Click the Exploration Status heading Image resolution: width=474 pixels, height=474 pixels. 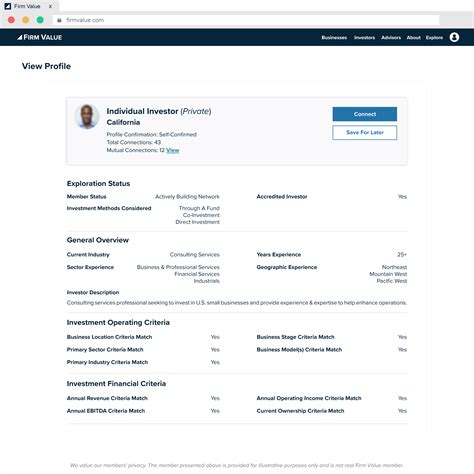point(98,183)
